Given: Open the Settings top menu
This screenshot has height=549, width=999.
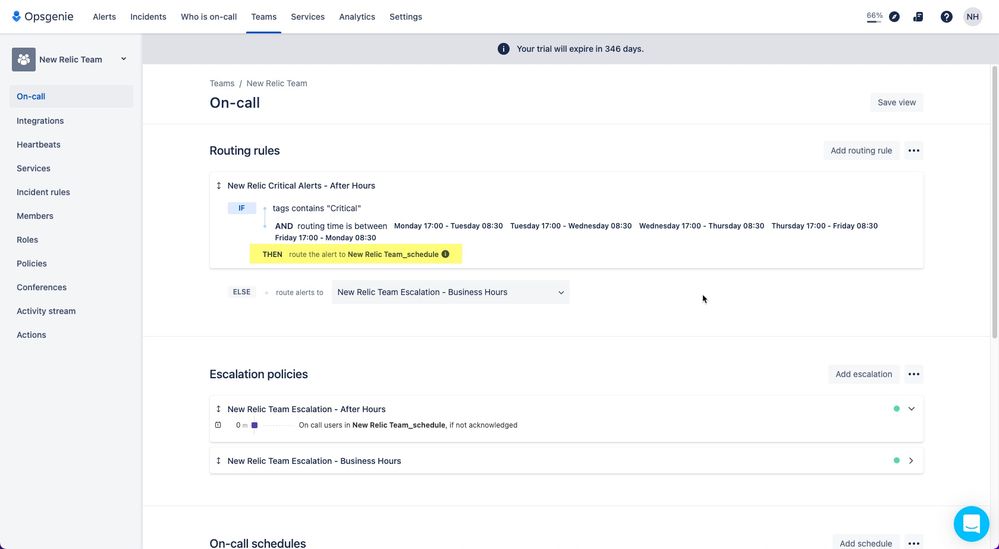Looking at the screenshot, I should [x=406, y=17].
